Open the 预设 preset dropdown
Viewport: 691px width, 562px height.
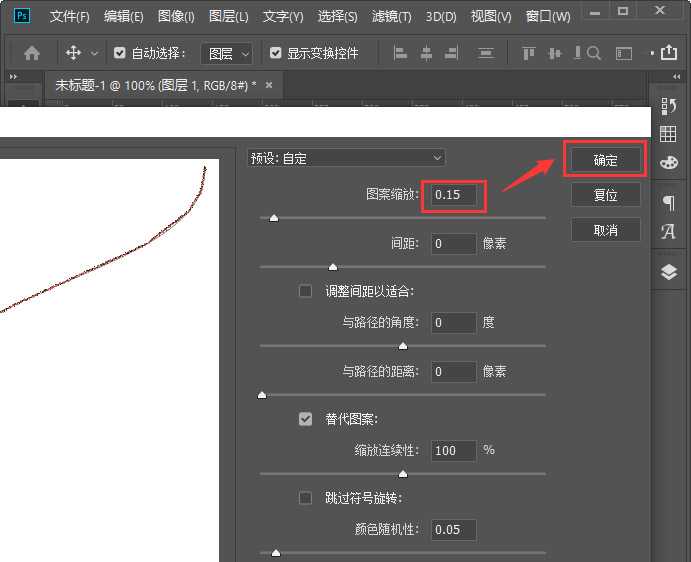pyautogui.click(x=346, y=158)
